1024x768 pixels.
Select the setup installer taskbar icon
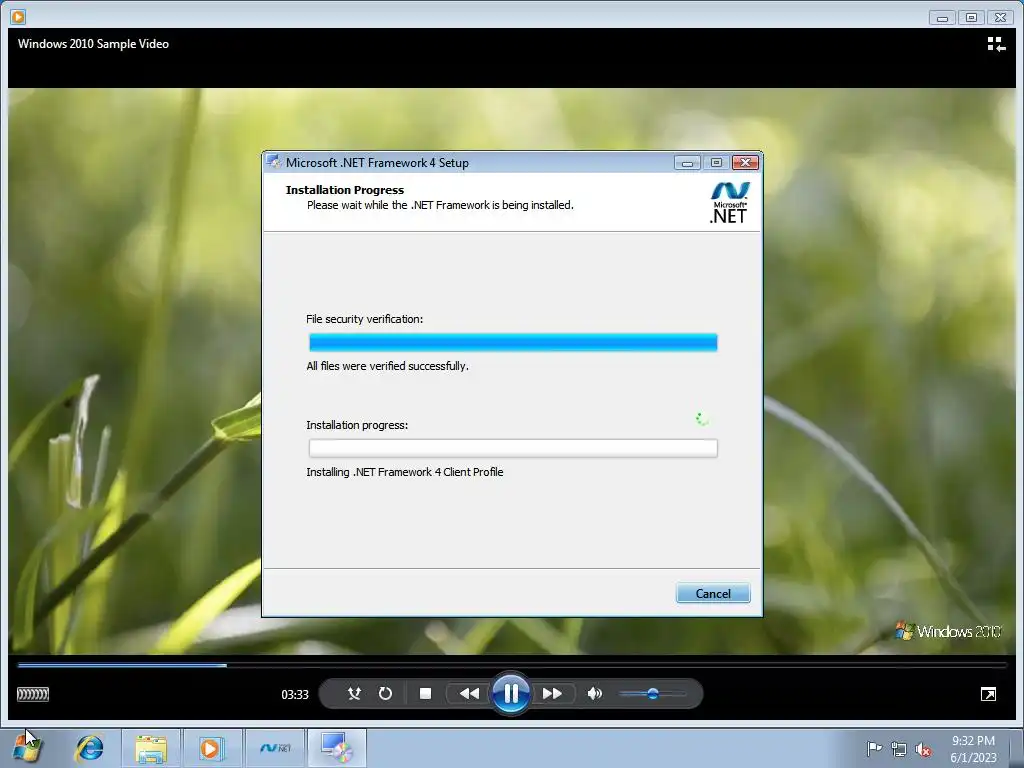coord(336,748)
